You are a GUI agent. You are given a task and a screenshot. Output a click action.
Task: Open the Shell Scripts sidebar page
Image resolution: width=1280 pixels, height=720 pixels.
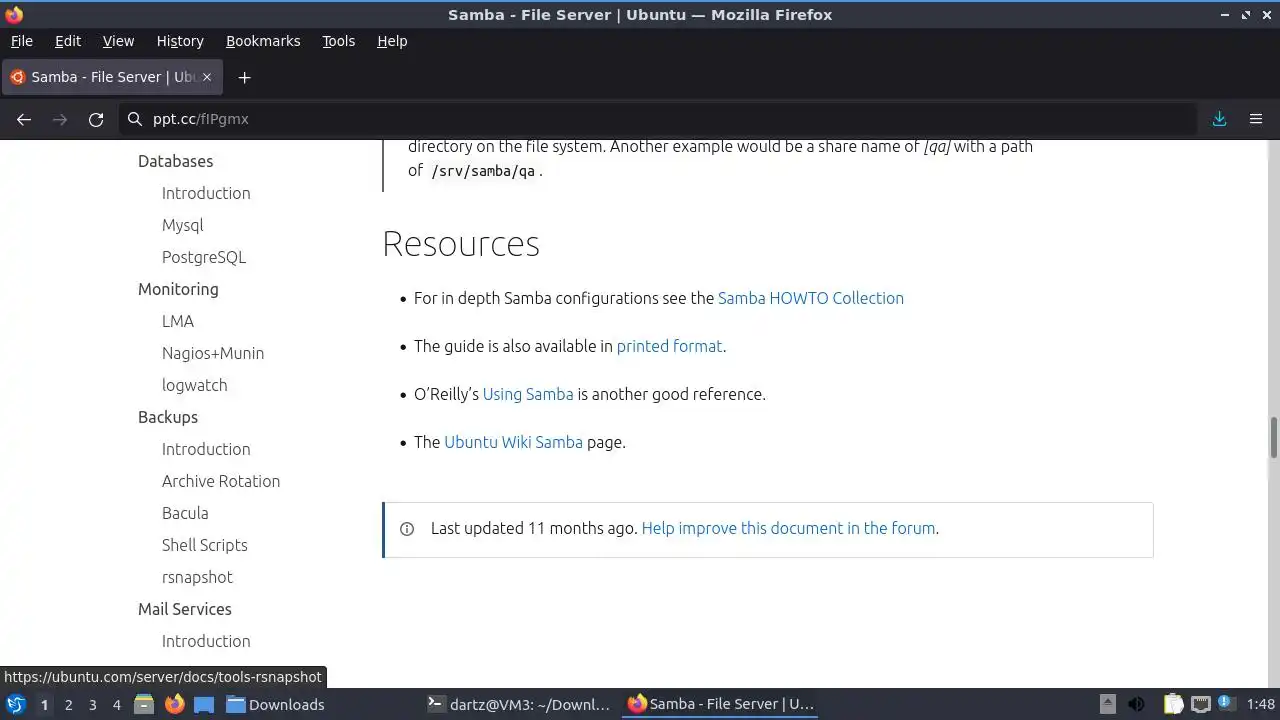204,545
